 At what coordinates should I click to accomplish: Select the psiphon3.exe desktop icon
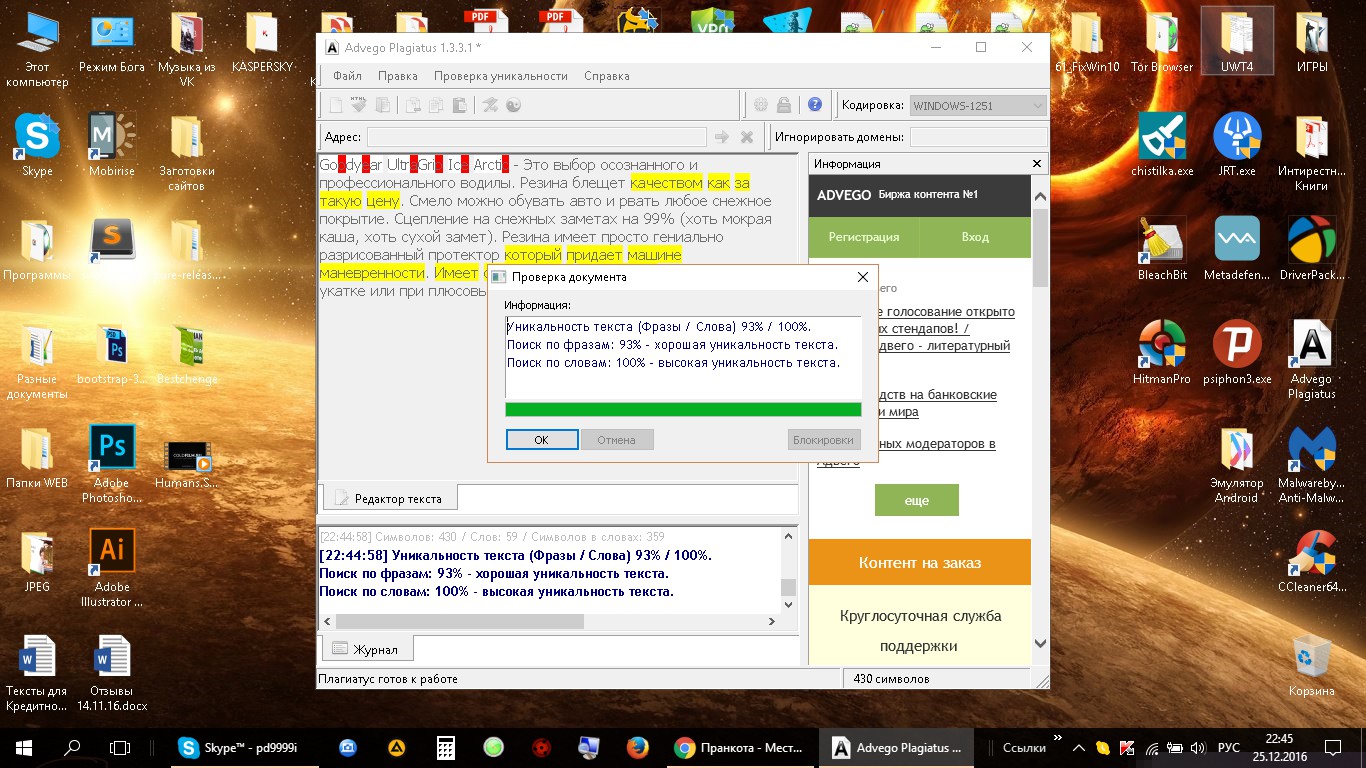(1237, 352)
